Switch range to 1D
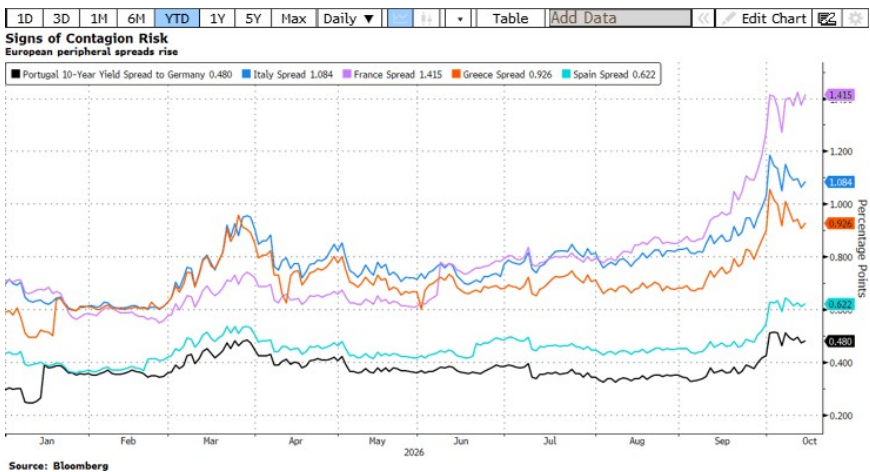The height and width of the screenshot is (472, 870). tap(24, 18)
